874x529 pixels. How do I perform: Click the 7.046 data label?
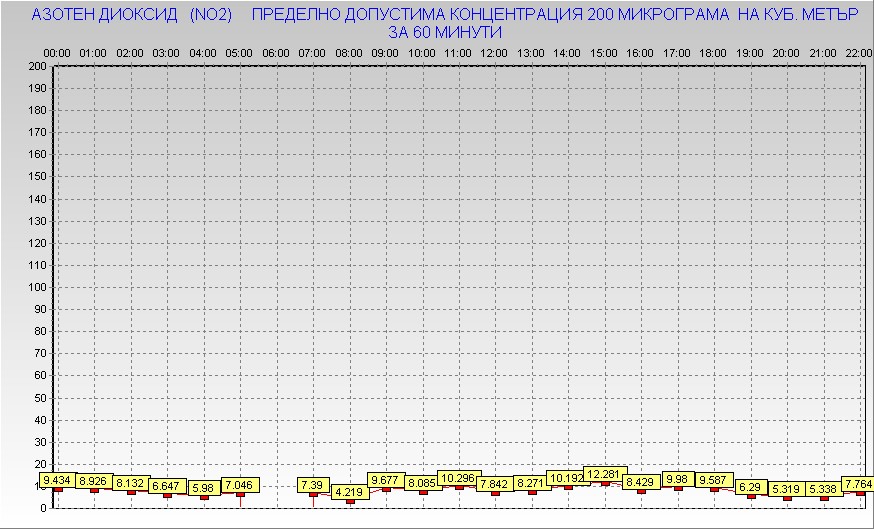[x=240, y=485]
